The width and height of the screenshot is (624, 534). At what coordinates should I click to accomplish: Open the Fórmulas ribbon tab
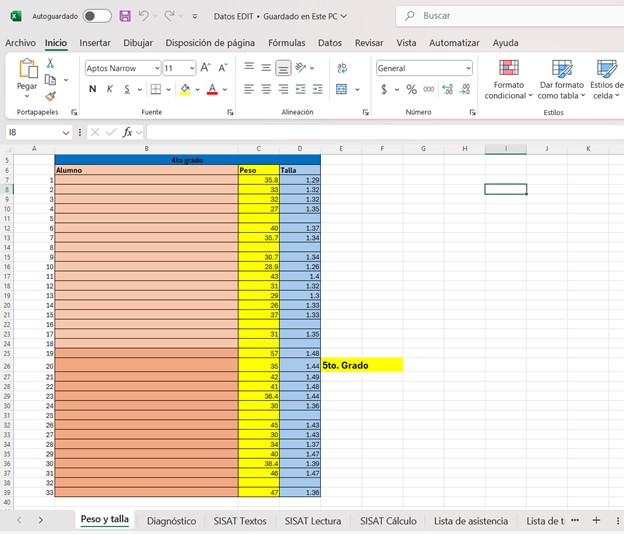287,43
